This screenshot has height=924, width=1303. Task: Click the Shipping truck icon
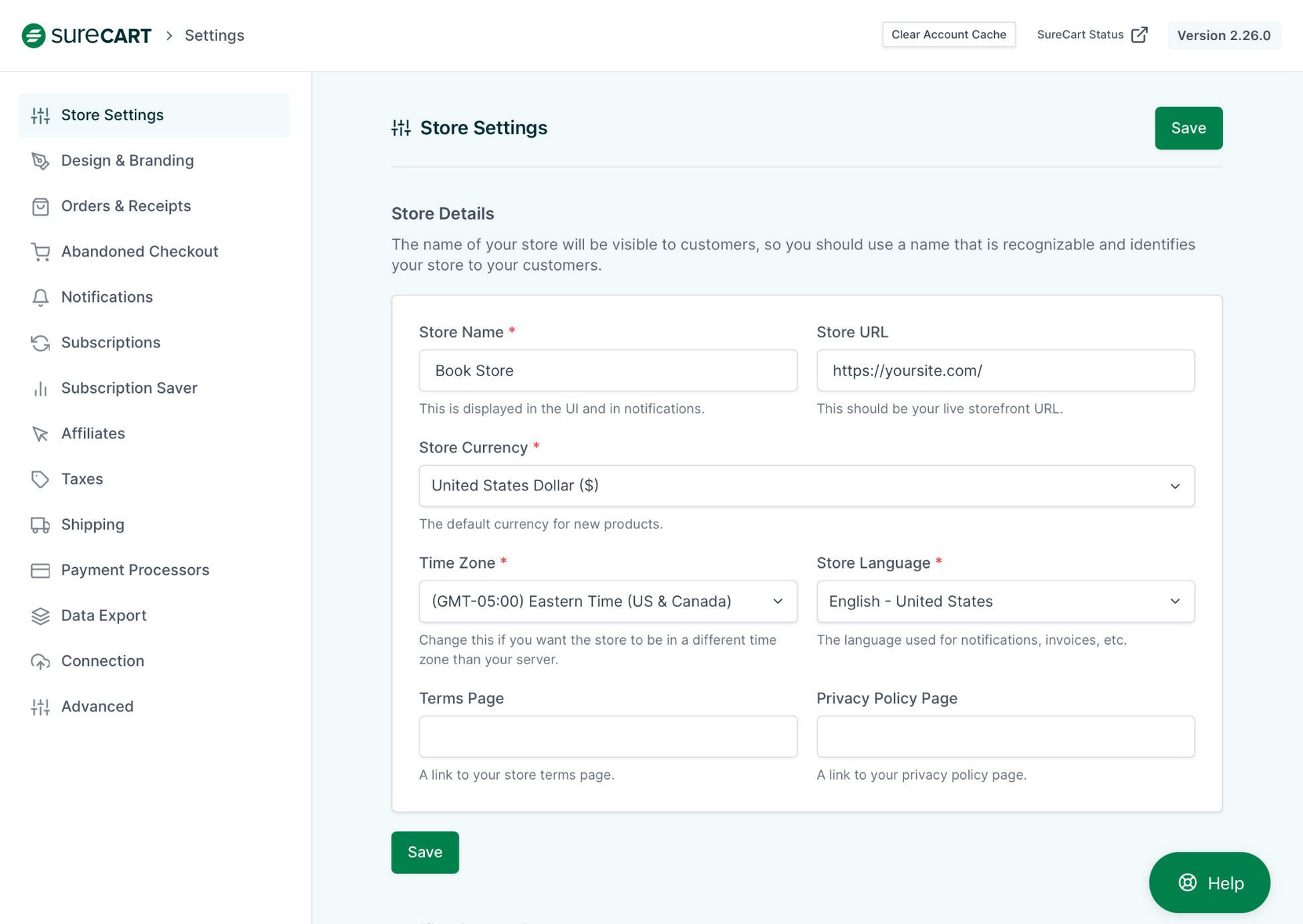coord(40,525)
